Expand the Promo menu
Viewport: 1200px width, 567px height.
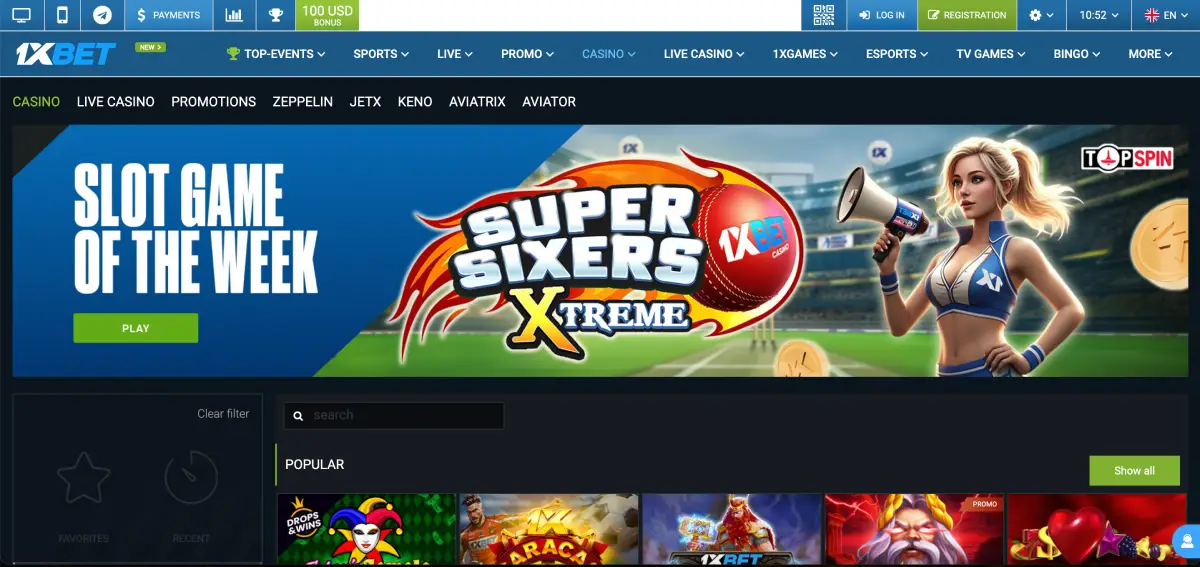click(527, 54)
